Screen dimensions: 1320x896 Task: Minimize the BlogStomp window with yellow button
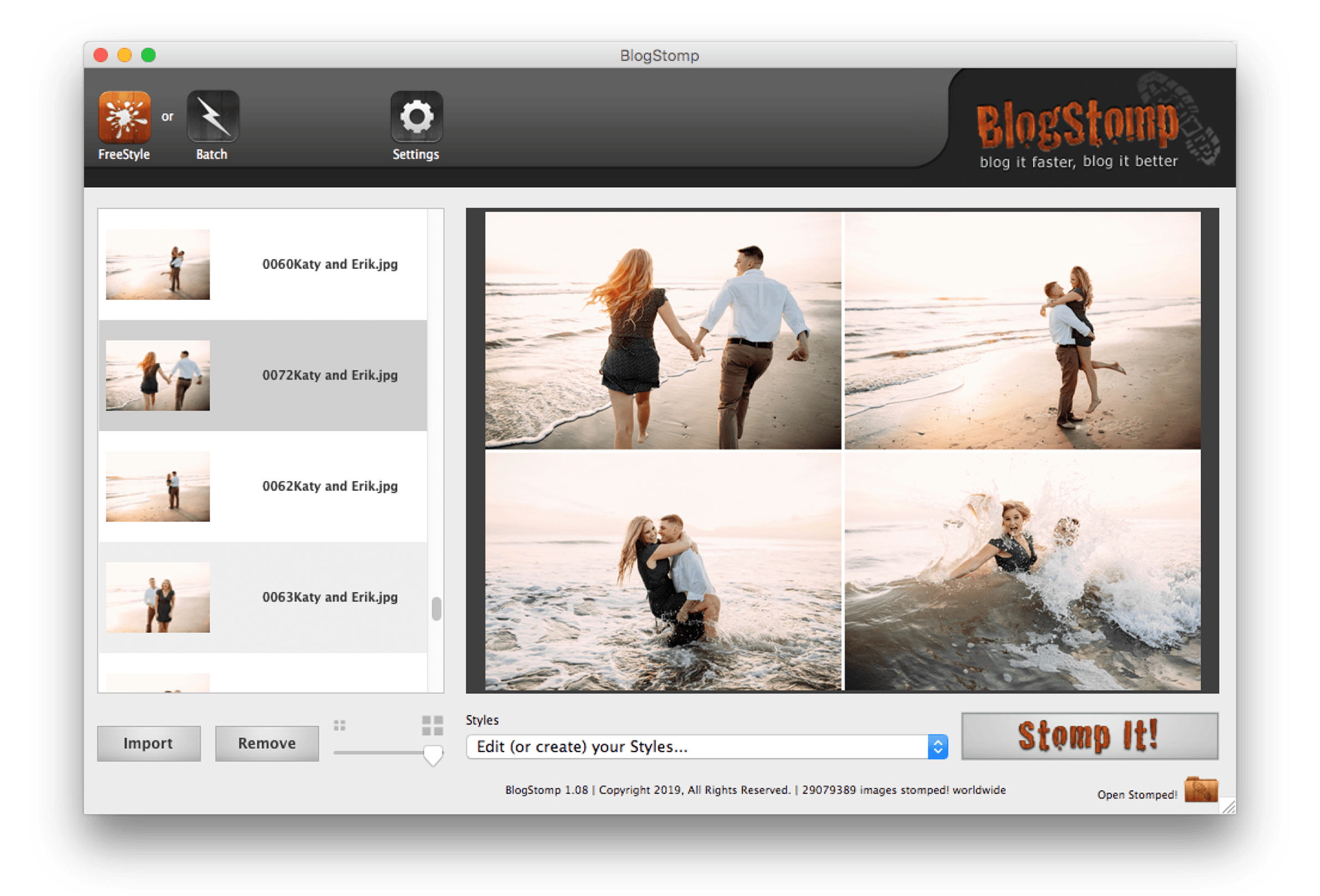pyautogui.click(x=125, y=55)
